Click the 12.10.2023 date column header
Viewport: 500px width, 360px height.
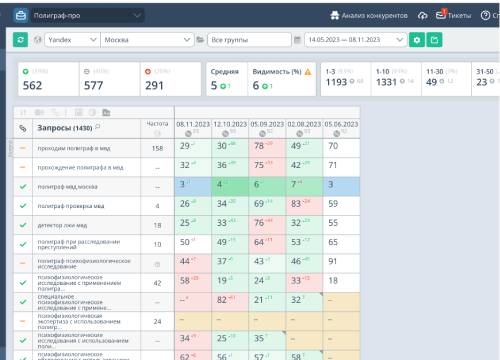tap(230, 124)
